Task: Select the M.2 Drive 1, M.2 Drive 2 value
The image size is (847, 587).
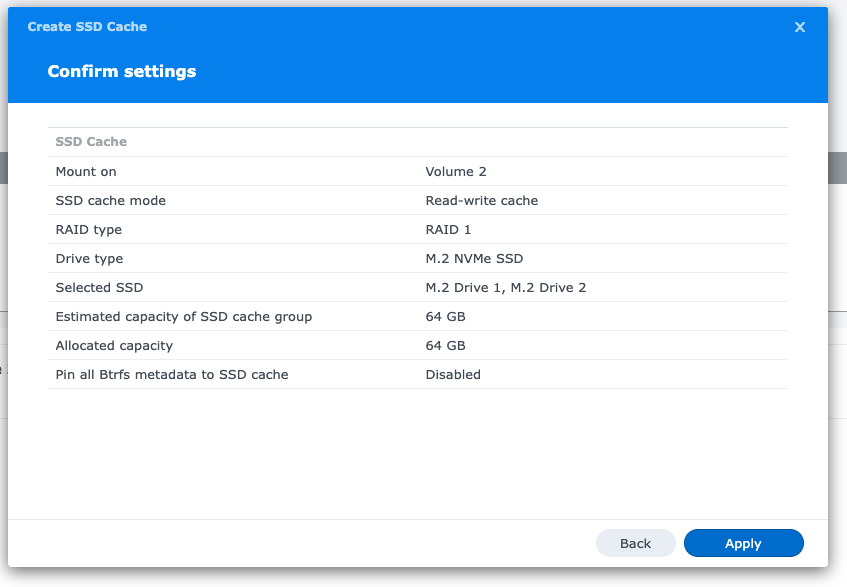Action: [506, 288]
